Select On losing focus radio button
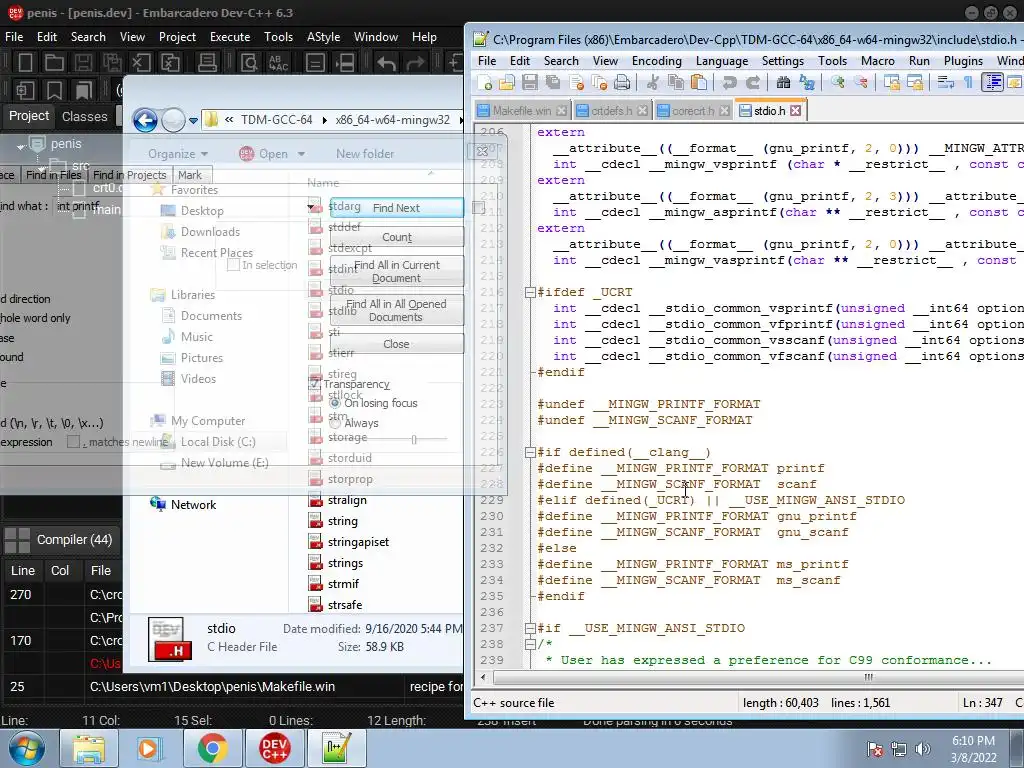 335,403
